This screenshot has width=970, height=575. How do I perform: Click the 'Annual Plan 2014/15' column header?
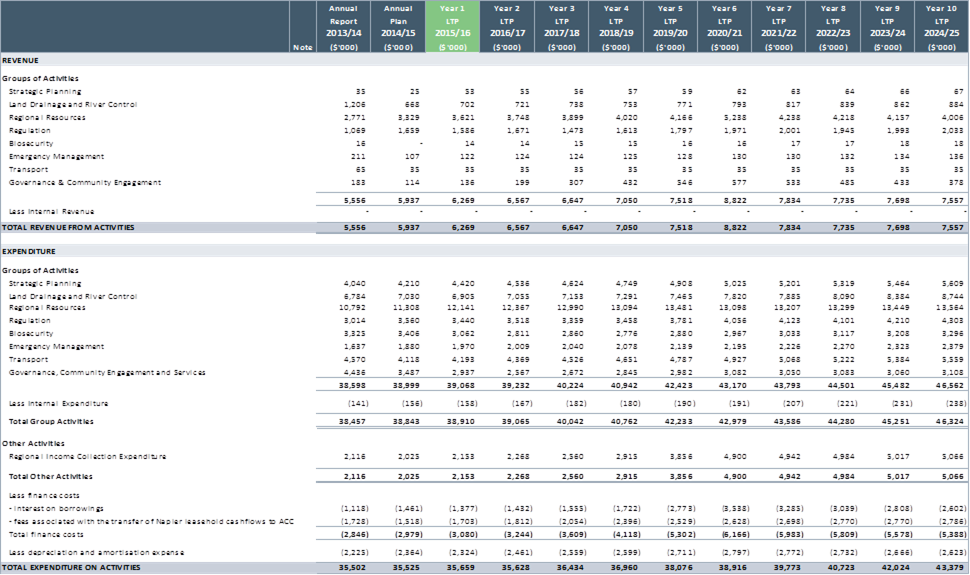(398, 27)
